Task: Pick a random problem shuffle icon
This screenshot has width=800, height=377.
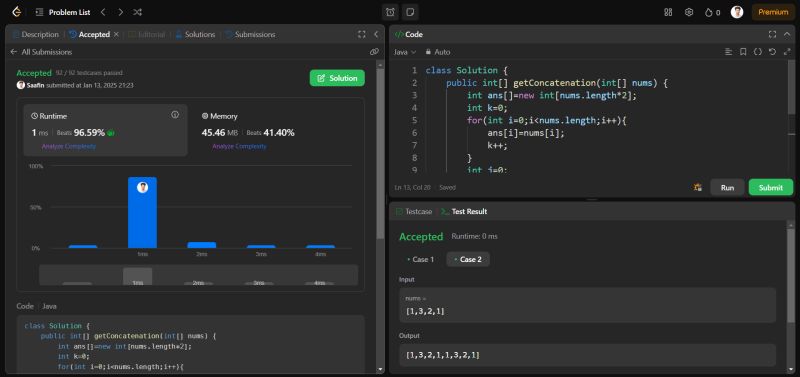Action: click(137, 12)
